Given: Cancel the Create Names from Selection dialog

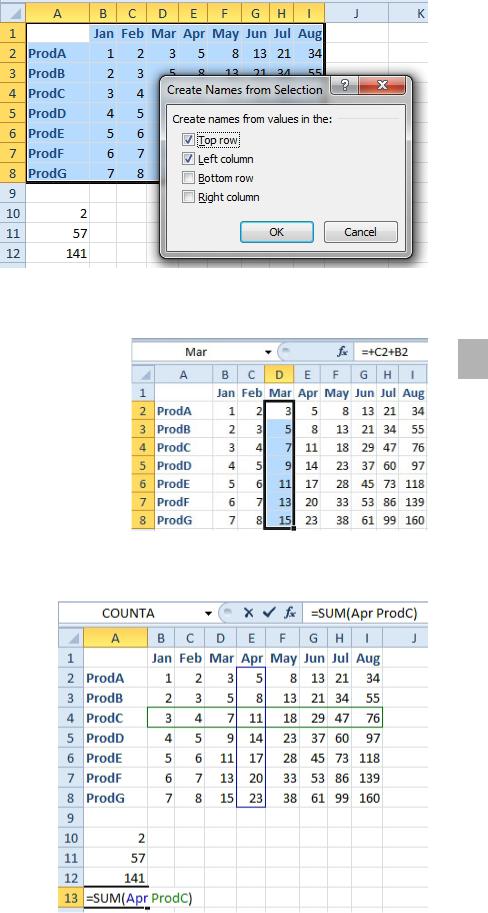Looking at the screenshot, I should tap(360, 232).
